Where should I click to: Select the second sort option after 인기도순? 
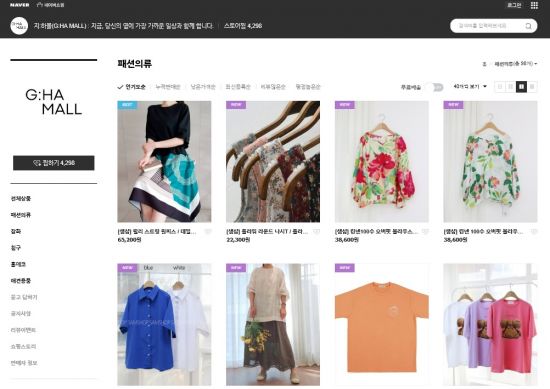[203, 87]
